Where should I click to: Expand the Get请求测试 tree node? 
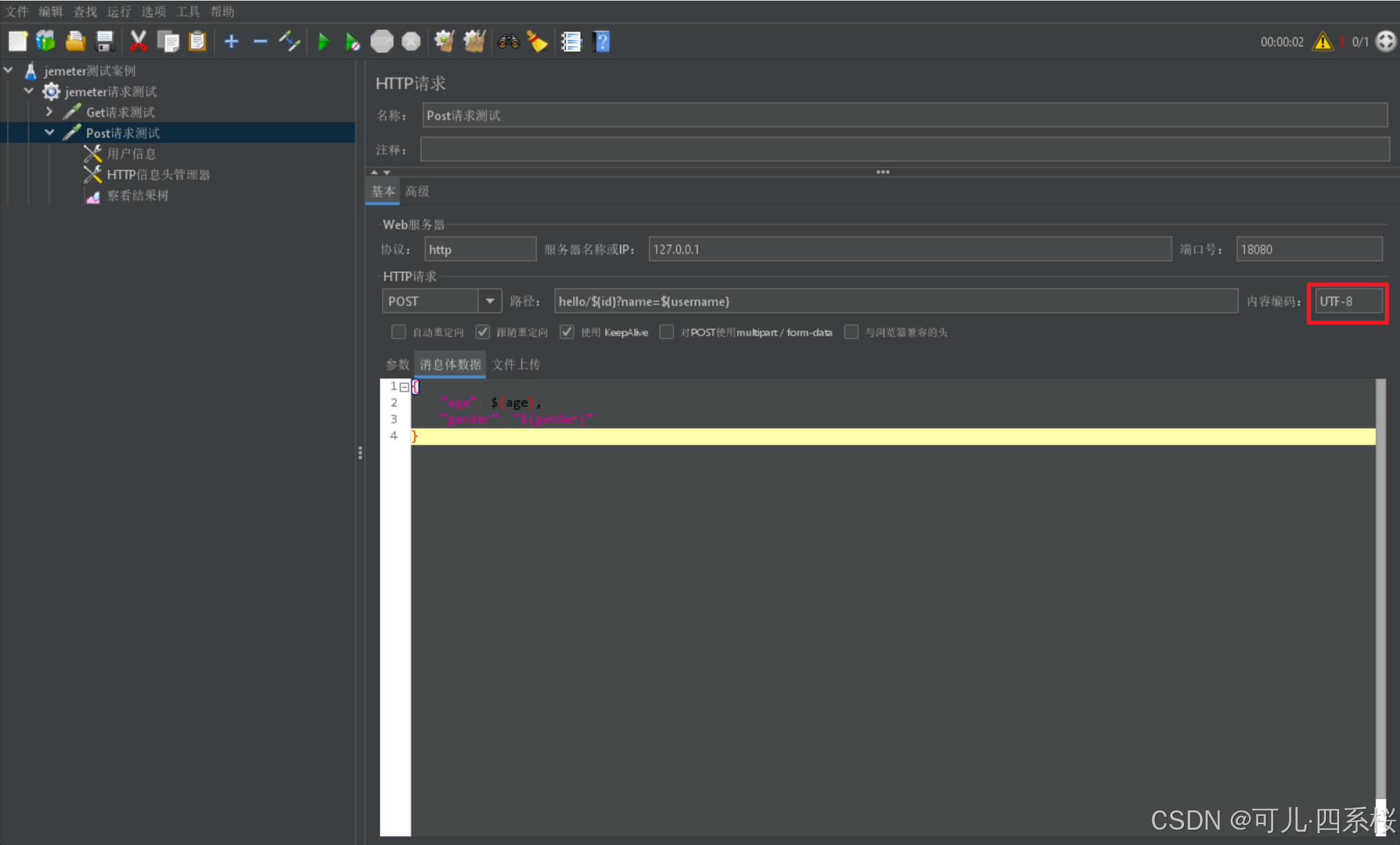click(x=49, y=111)
